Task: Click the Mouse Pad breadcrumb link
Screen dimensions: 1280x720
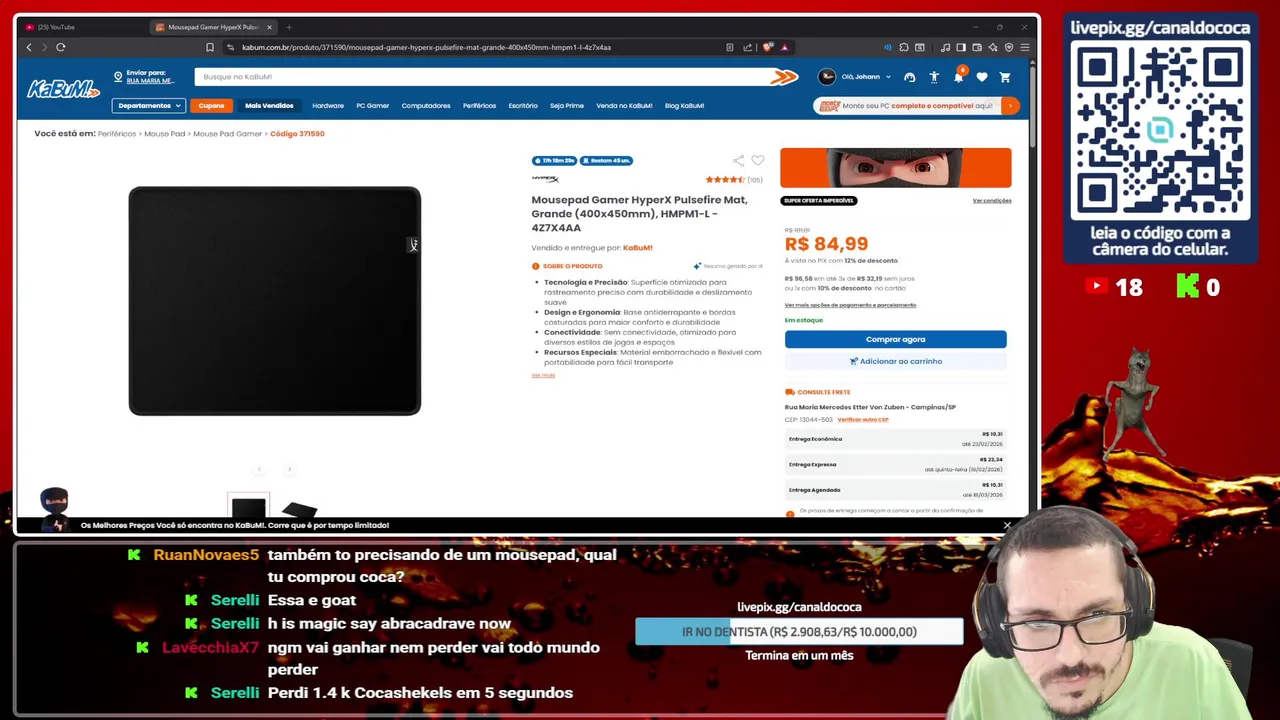Action: (x=165, y=134)
